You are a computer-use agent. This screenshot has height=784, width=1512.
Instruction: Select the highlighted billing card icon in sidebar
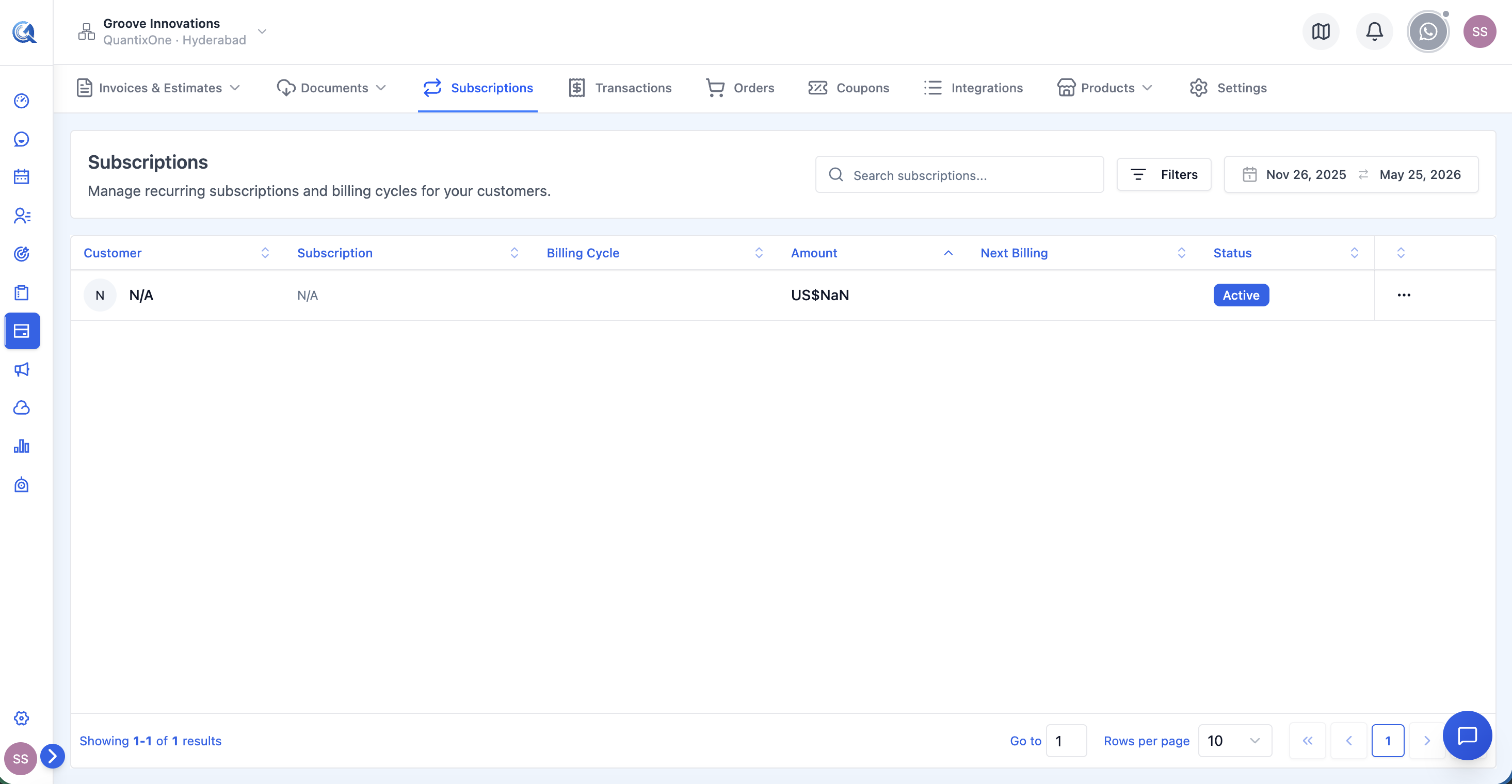click(22, 331)
